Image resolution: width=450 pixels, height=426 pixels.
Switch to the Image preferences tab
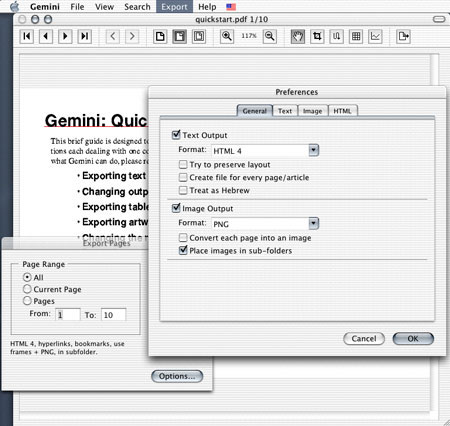[312, 111]
